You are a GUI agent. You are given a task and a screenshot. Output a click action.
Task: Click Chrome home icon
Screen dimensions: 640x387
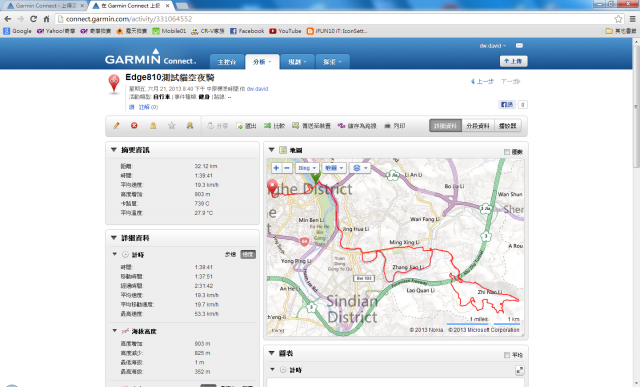click(x=47, y=19)
